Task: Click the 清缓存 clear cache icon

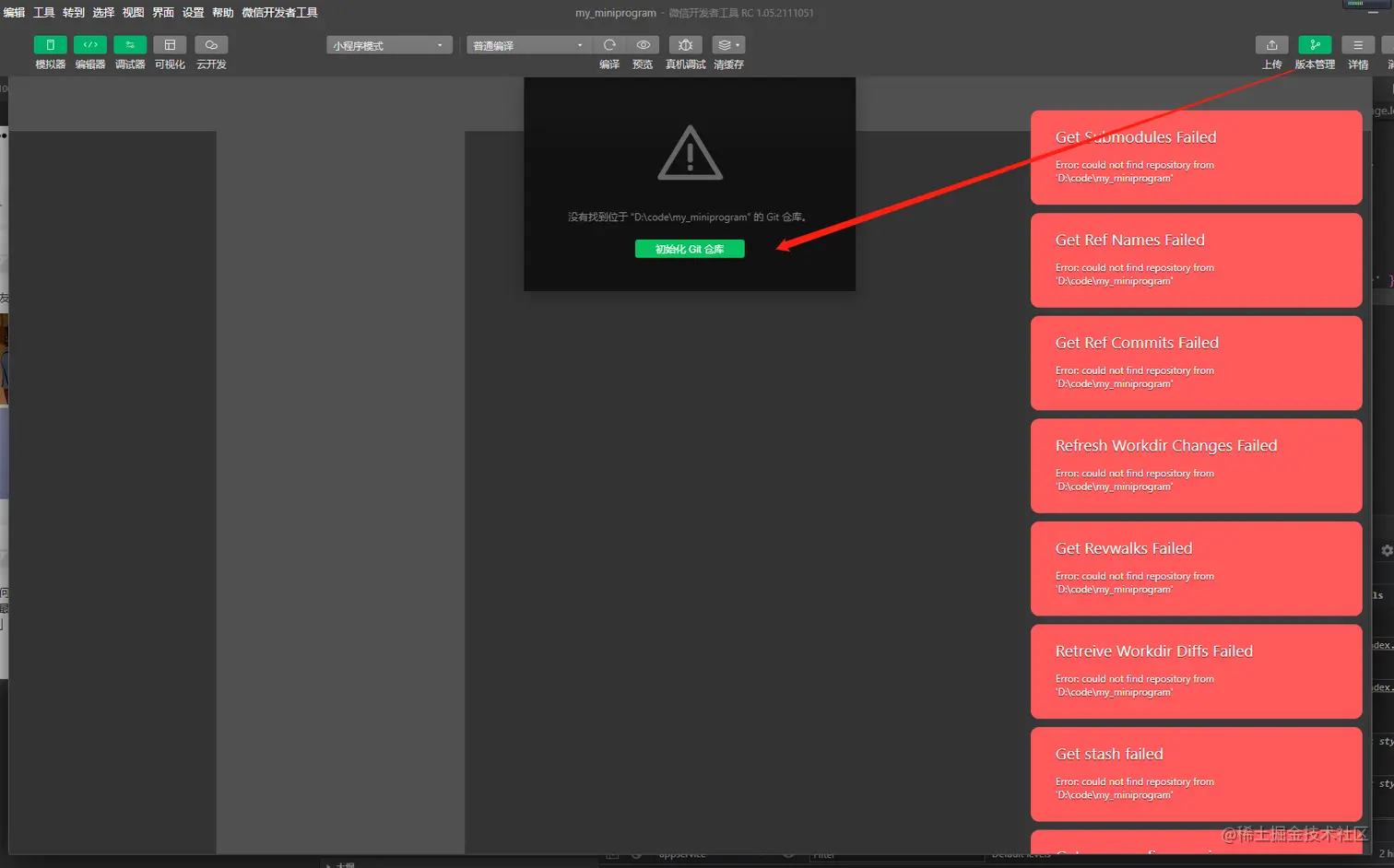Action: coord(728,45)
